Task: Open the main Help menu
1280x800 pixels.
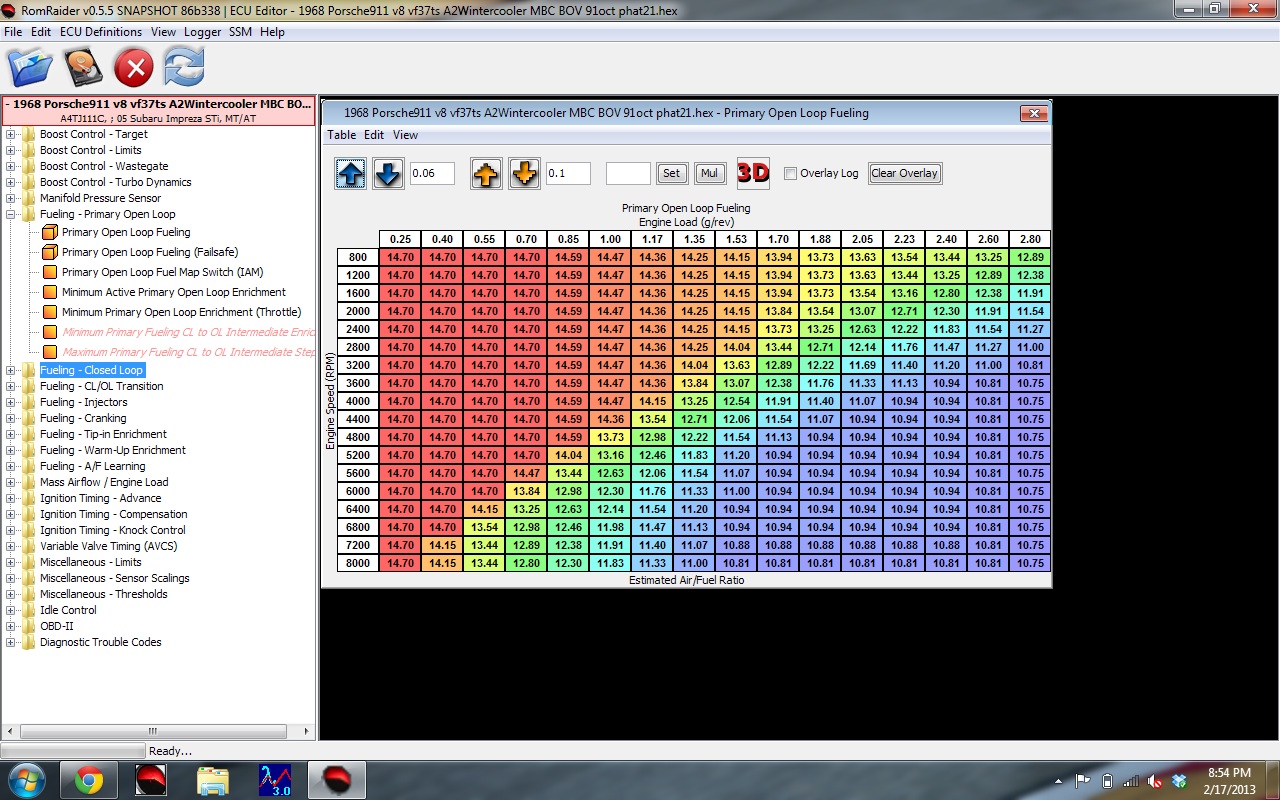Action: 272,32
